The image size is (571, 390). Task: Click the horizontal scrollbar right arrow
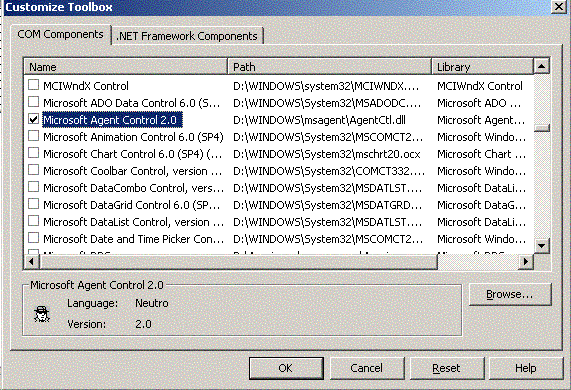pyautogui.click(x=525, y=261)
